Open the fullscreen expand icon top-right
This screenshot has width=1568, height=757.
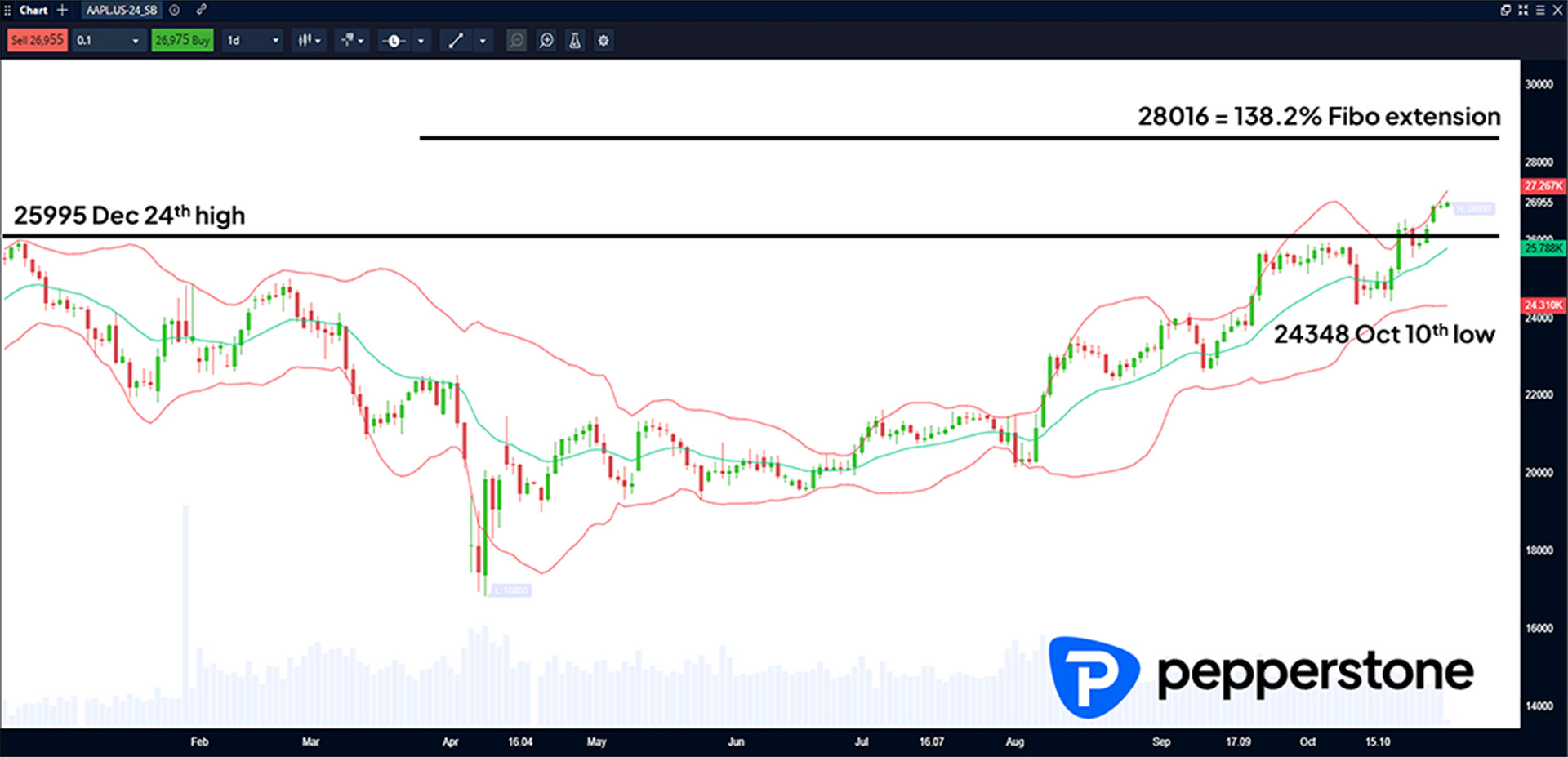tap(1524, 11)
